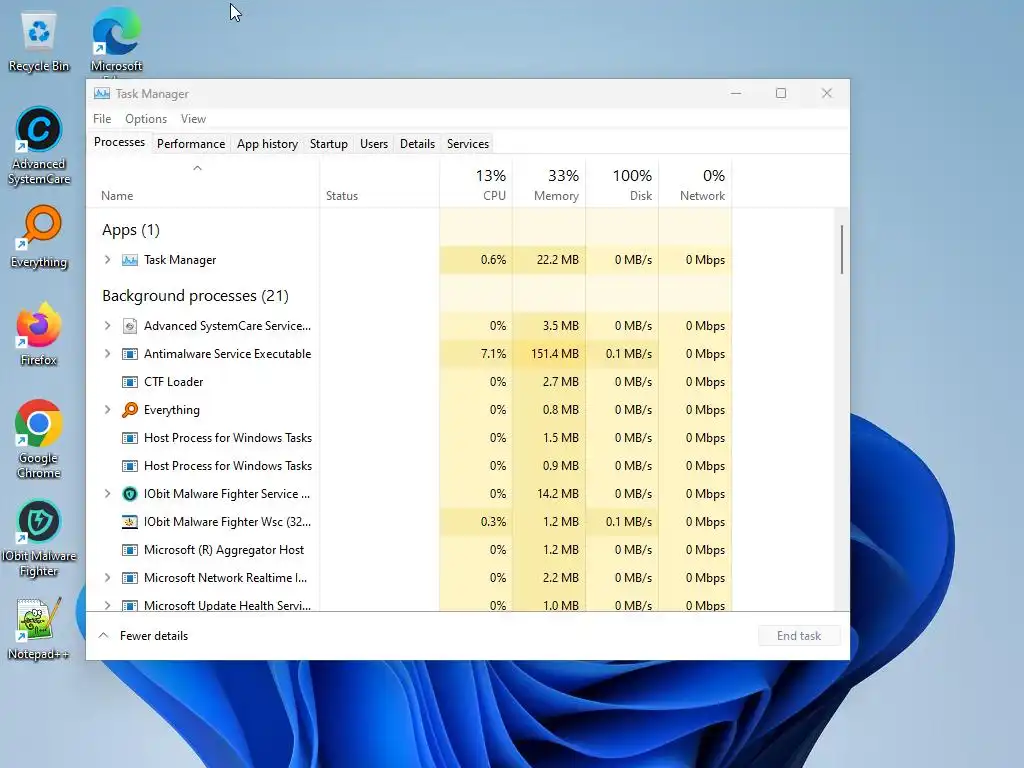The image size is (1024, 768).
Task: Expand Antimalware Service Executable process group
Action: pyautogui.click(x=108, y=354)
